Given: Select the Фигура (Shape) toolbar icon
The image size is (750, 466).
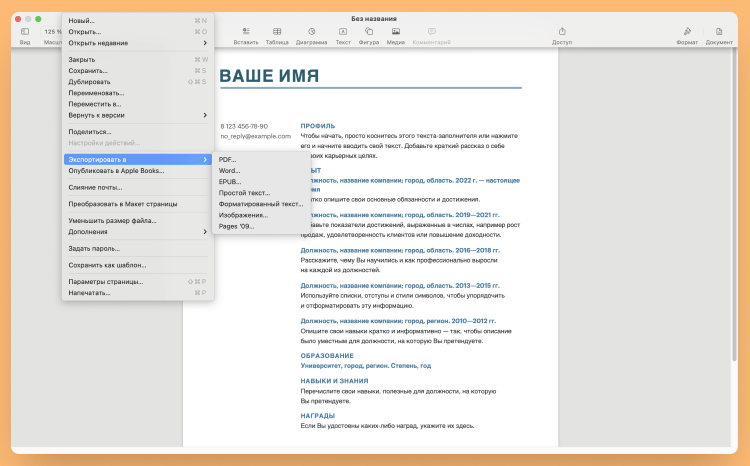Looking at the screenshot, I should pyautogui.click(x=369, y=32).
